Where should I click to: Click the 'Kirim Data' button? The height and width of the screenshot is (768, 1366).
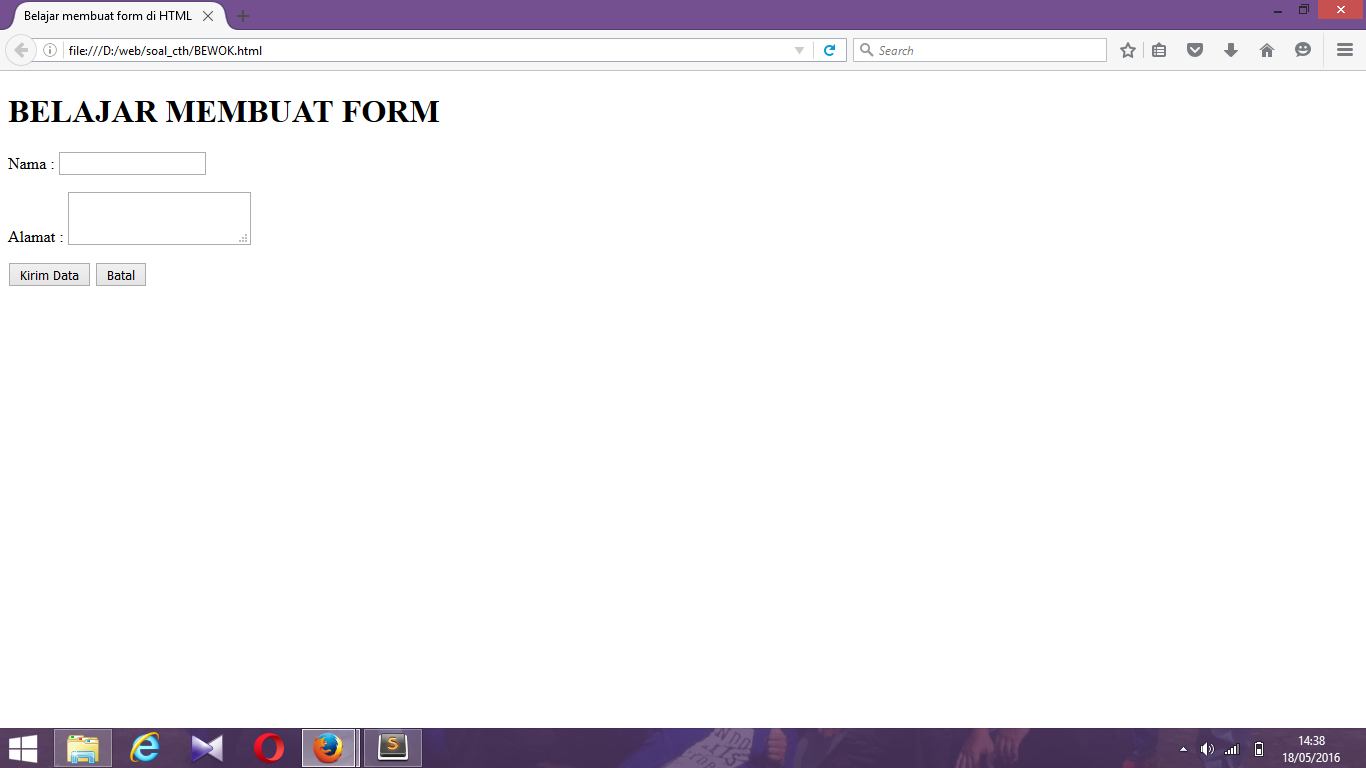(x=48, y=274)
